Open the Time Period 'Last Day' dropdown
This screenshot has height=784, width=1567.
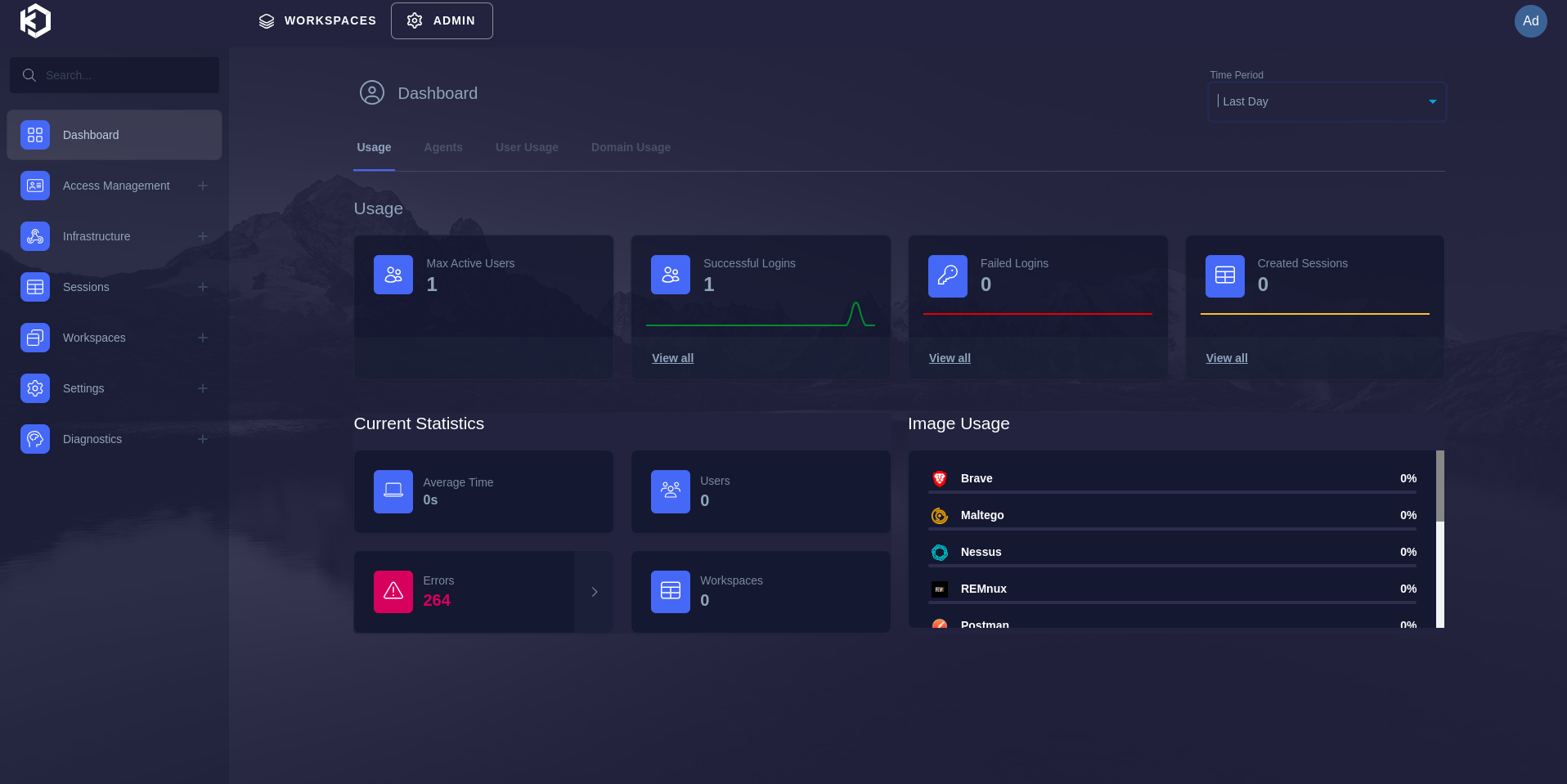(1327, 101)
